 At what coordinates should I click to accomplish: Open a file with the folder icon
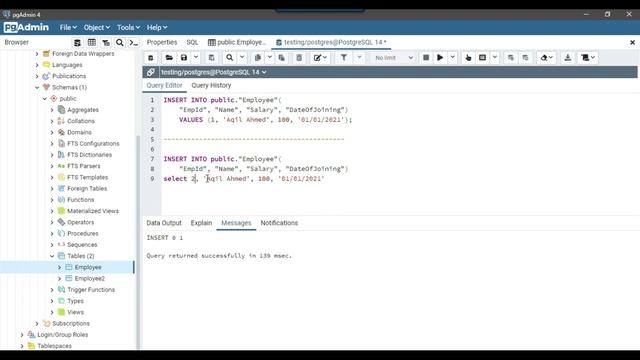coord(169,58)
